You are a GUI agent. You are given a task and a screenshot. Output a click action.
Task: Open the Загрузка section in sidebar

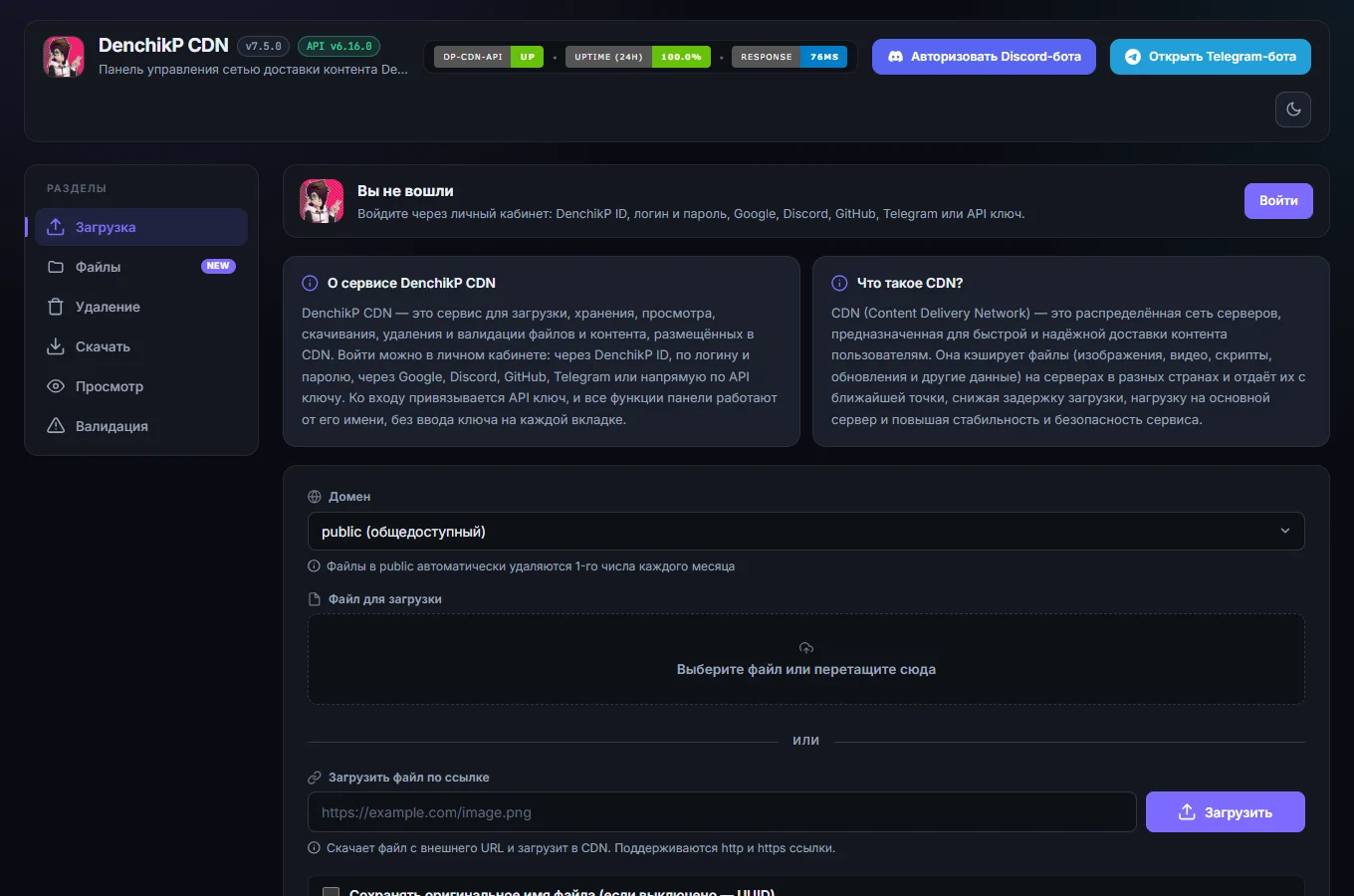(x=141, y=227)
